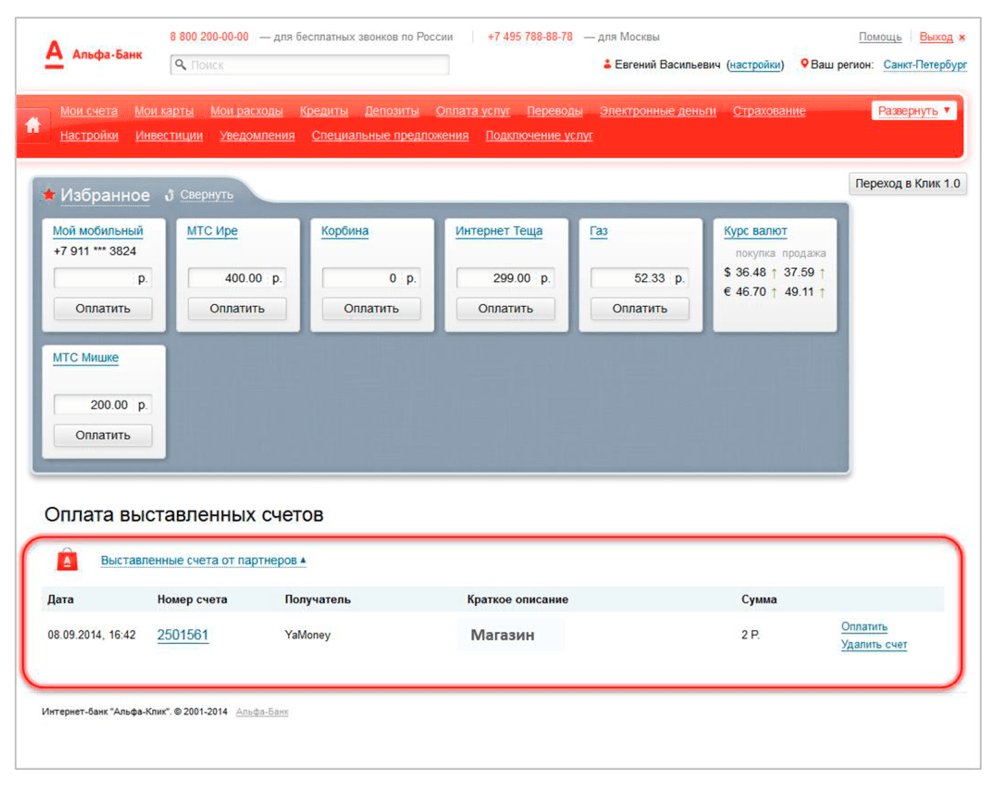
Task: Open the Корбина favorite link
Action: point(344,231)
